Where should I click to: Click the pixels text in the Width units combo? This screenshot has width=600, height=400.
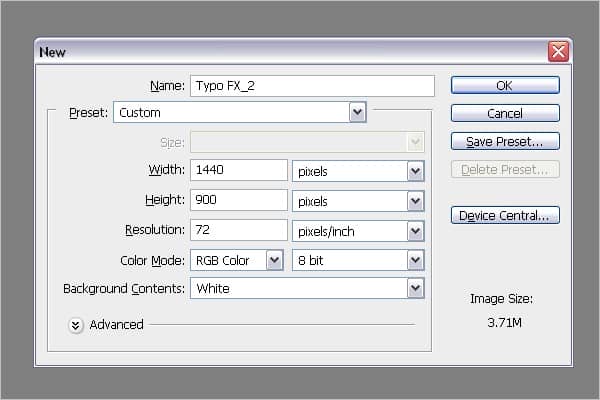click(x=313, y=171)
